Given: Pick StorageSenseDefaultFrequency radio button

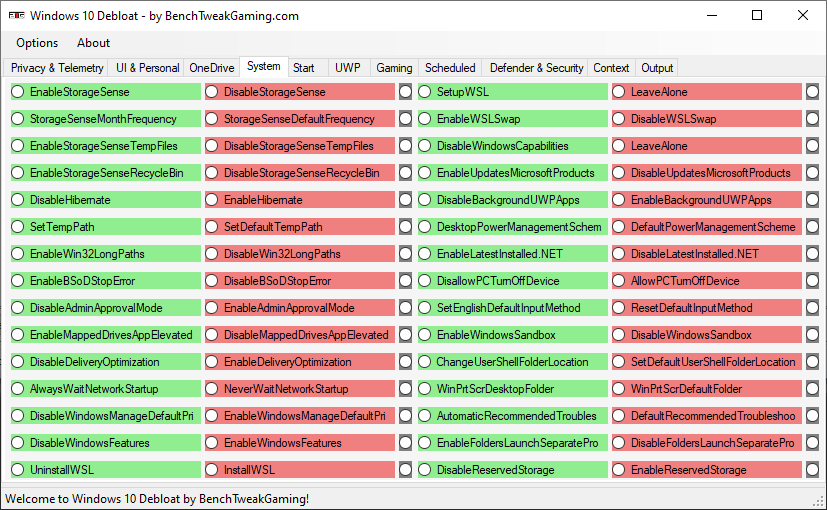Looking at the screenshot, I should (x=300, y=119).
